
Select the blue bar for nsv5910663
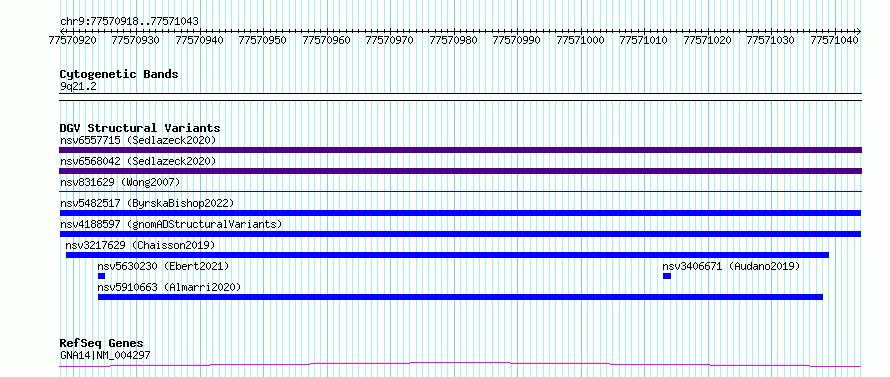460,297
